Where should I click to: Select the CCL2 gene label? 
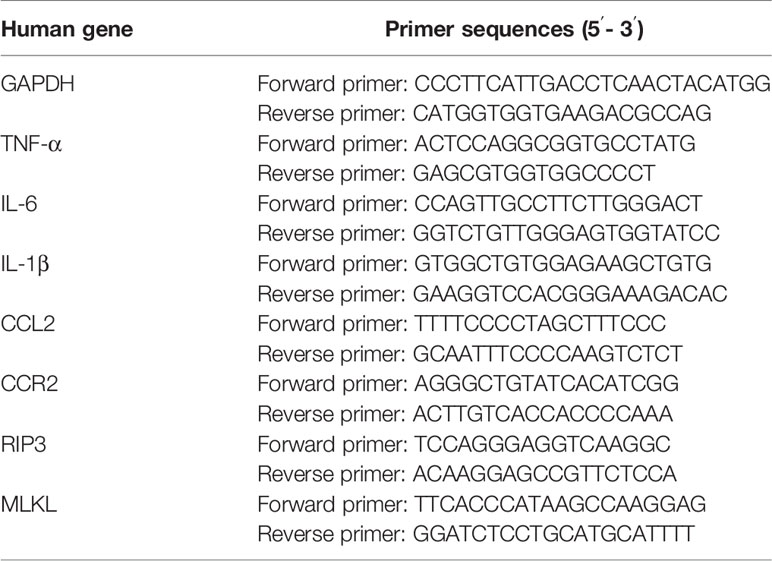(28, 324)
